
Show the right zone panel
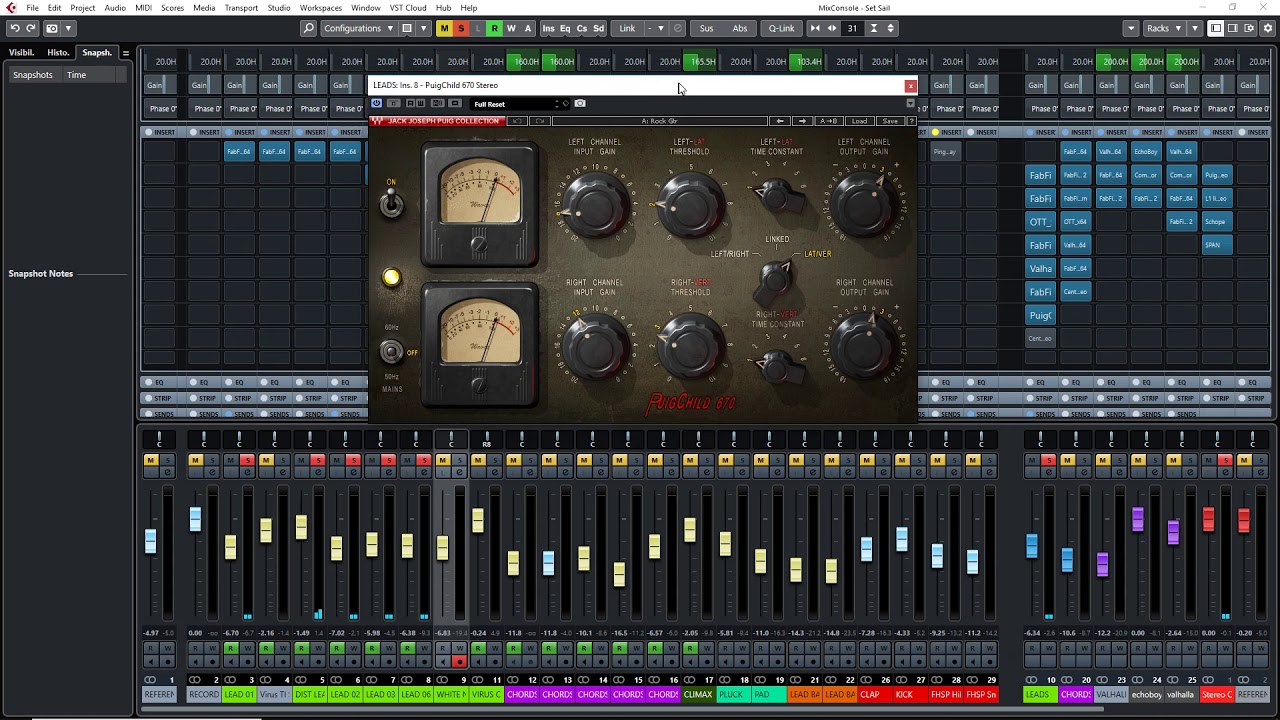[x=1232, y=28]
